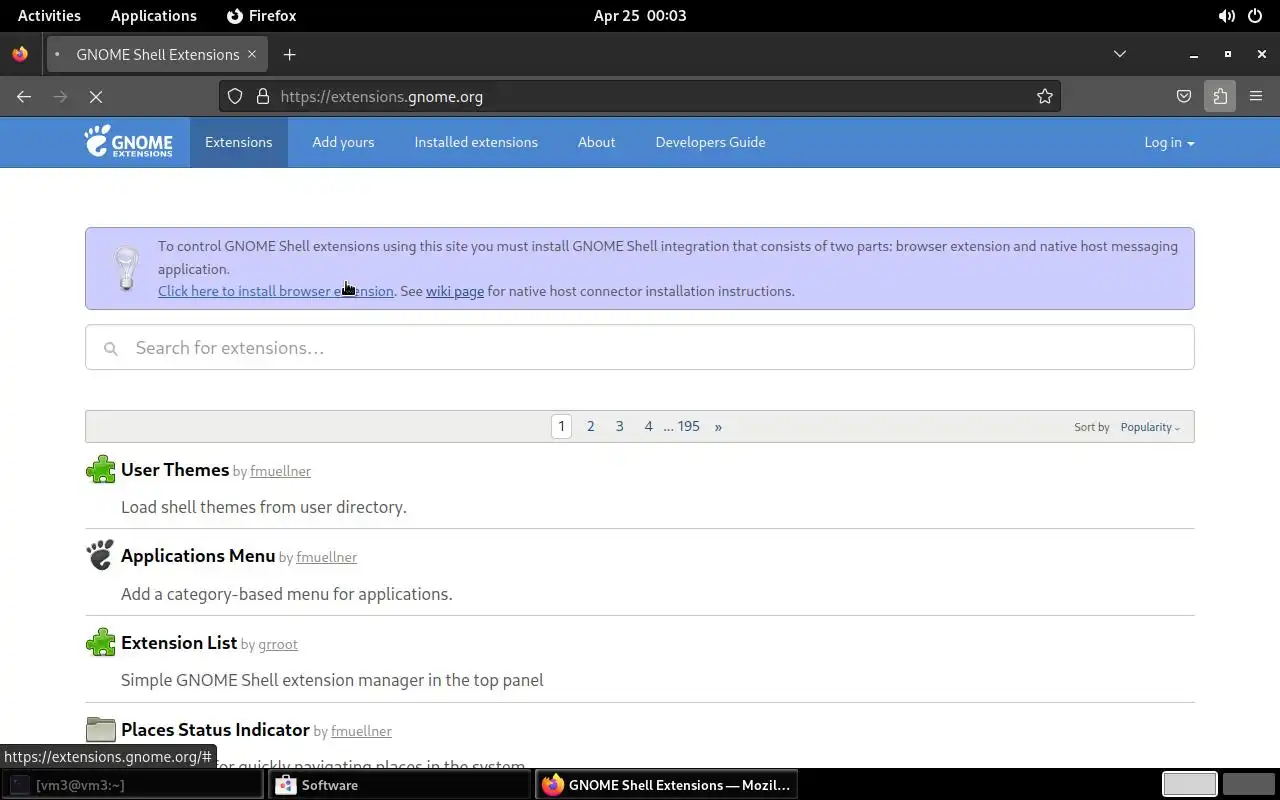Go to results page 3
This screenshot has height=800, width=1280.
click(619, 426)
